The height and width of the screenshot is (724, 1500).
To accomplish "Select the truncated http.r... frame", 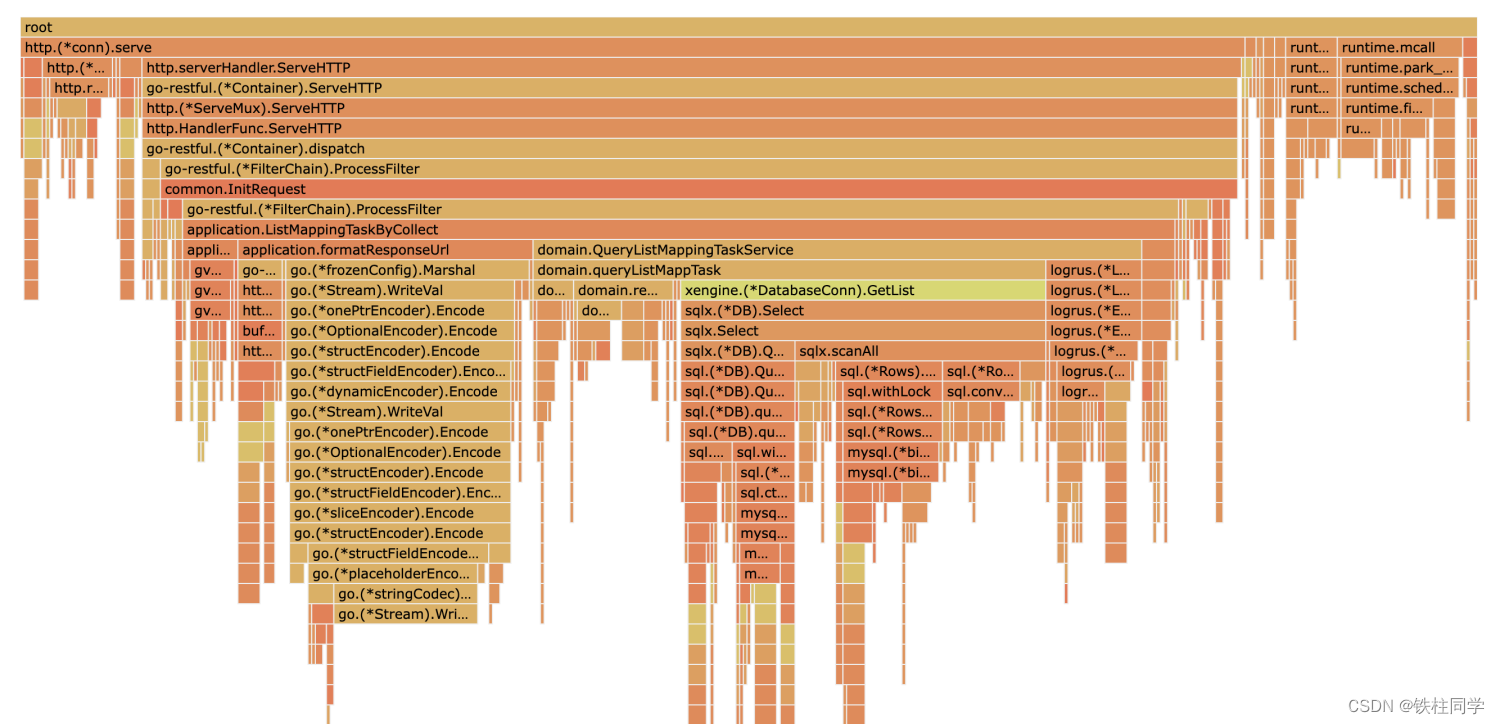I will pos(77,88).
